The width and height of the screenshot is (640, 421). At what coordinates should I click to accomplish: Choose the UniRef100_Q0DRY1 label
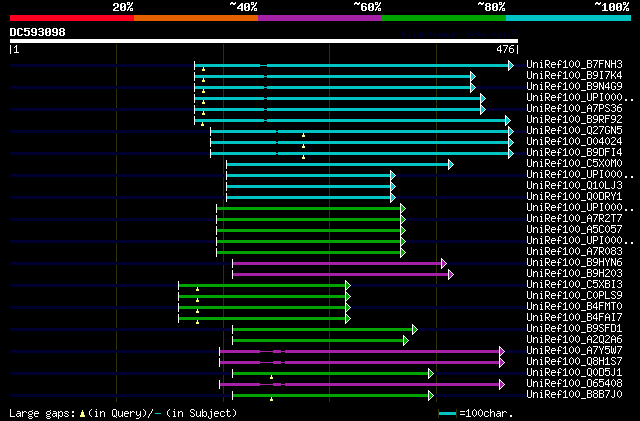coord(574,197)
